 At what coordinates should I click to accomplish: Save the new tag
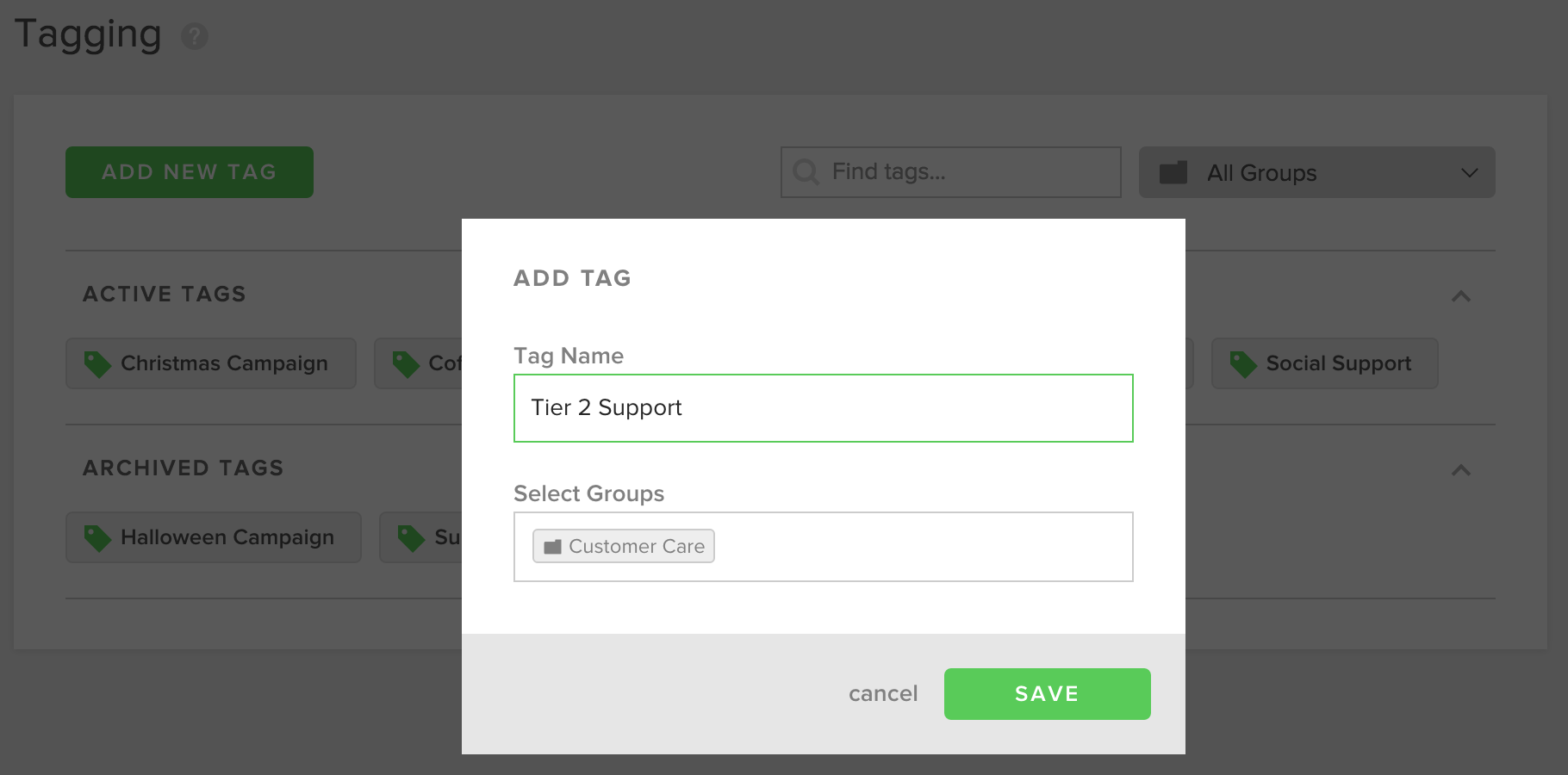pos(1047,694)
